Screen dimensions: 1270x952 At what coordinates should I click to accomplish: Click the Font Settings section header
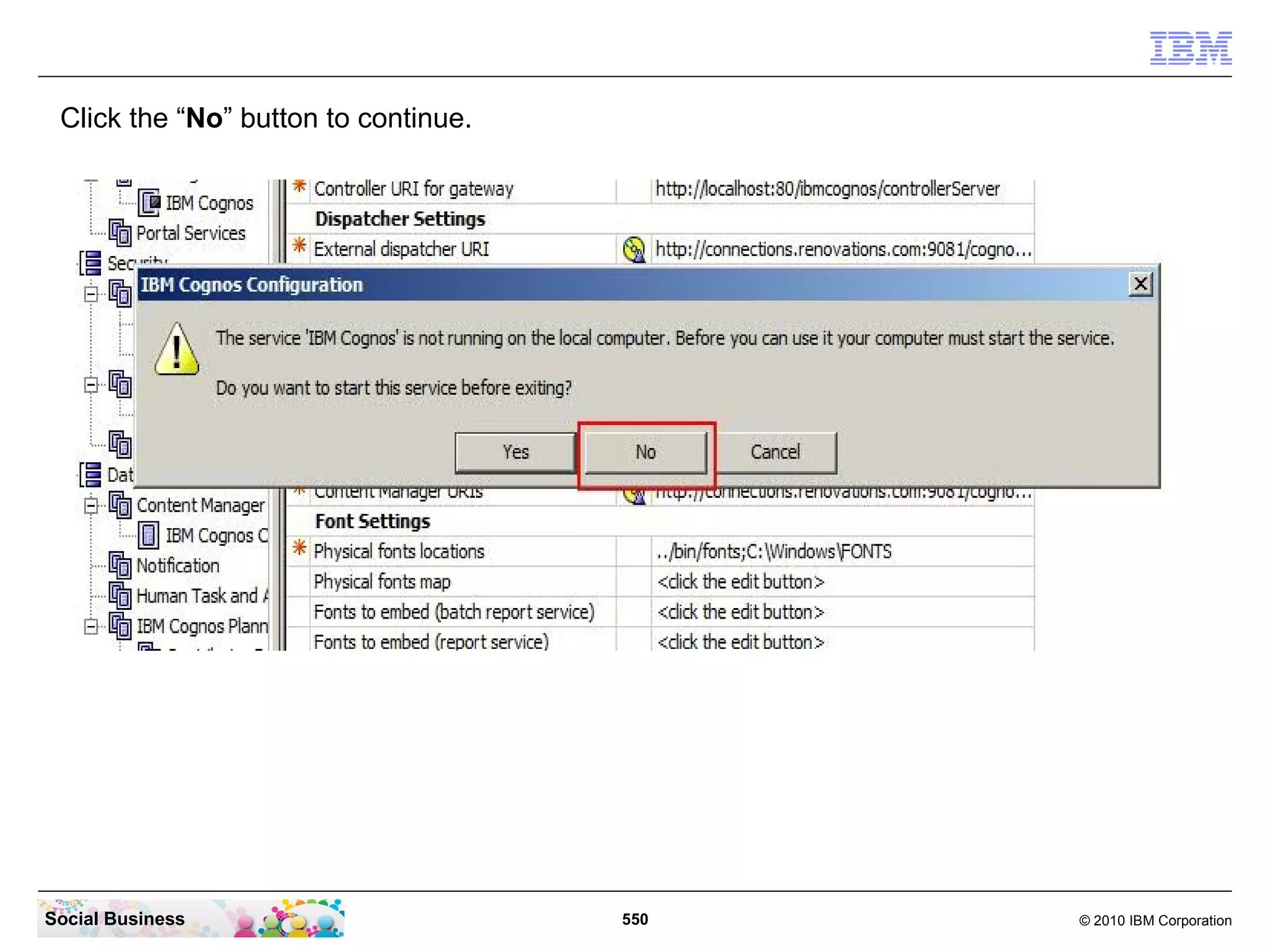[x=373, y=522]
